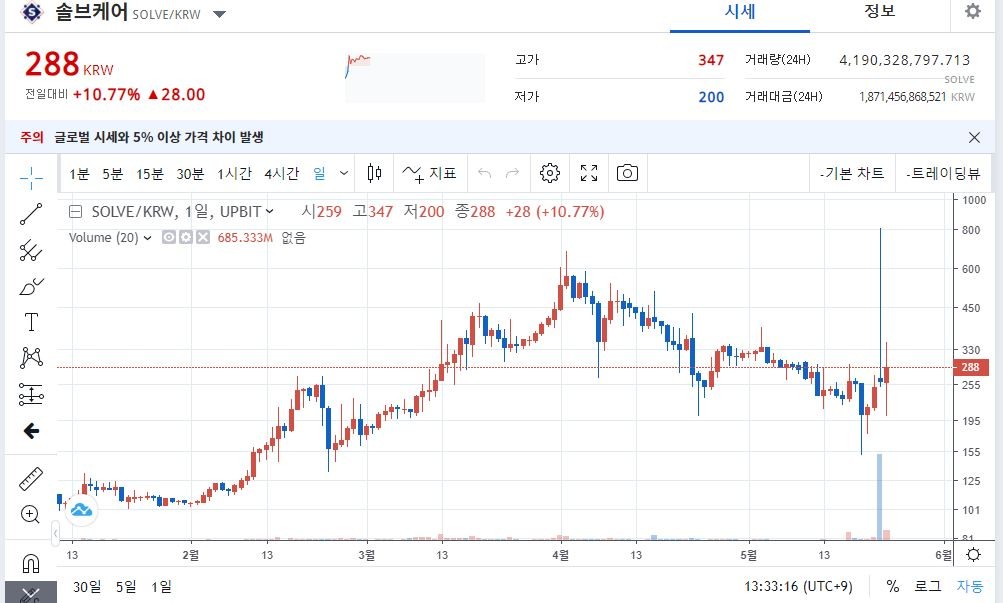1003x603 pixels.
Task: Toggle 로그 (log) scale mode
Action: click(928, 586)
